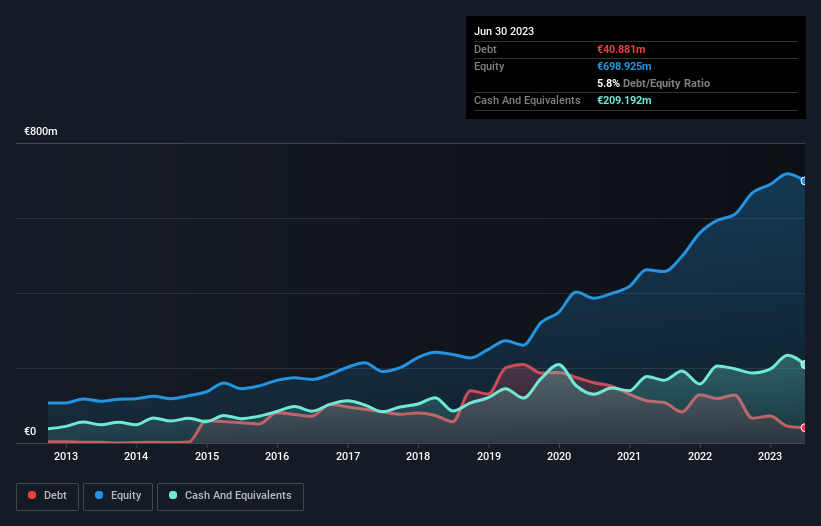Click the €800m y-axis label
This screenshot has width=821, height=526.
tap(41, 131)
